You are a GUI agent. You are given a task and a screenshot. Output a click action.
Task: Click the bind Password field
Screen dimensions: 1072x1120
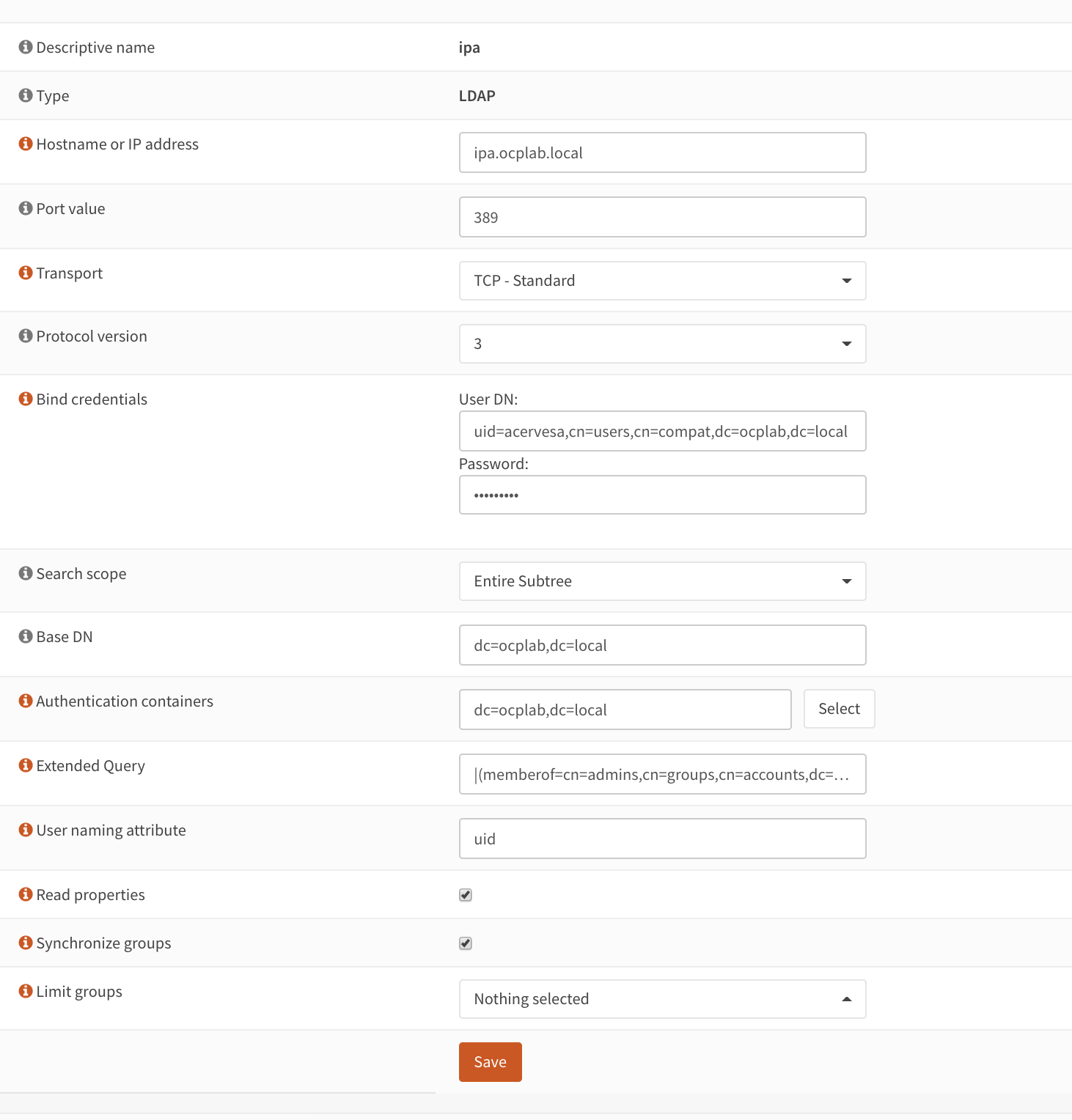pos(663,495)
